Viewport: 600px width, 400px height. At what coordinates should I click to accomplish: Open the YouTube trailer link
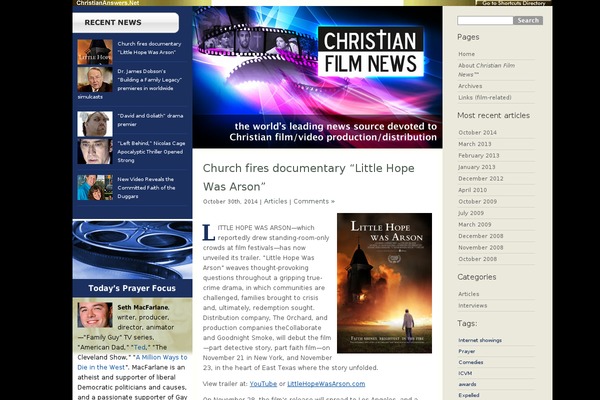(x=263, y=384)
